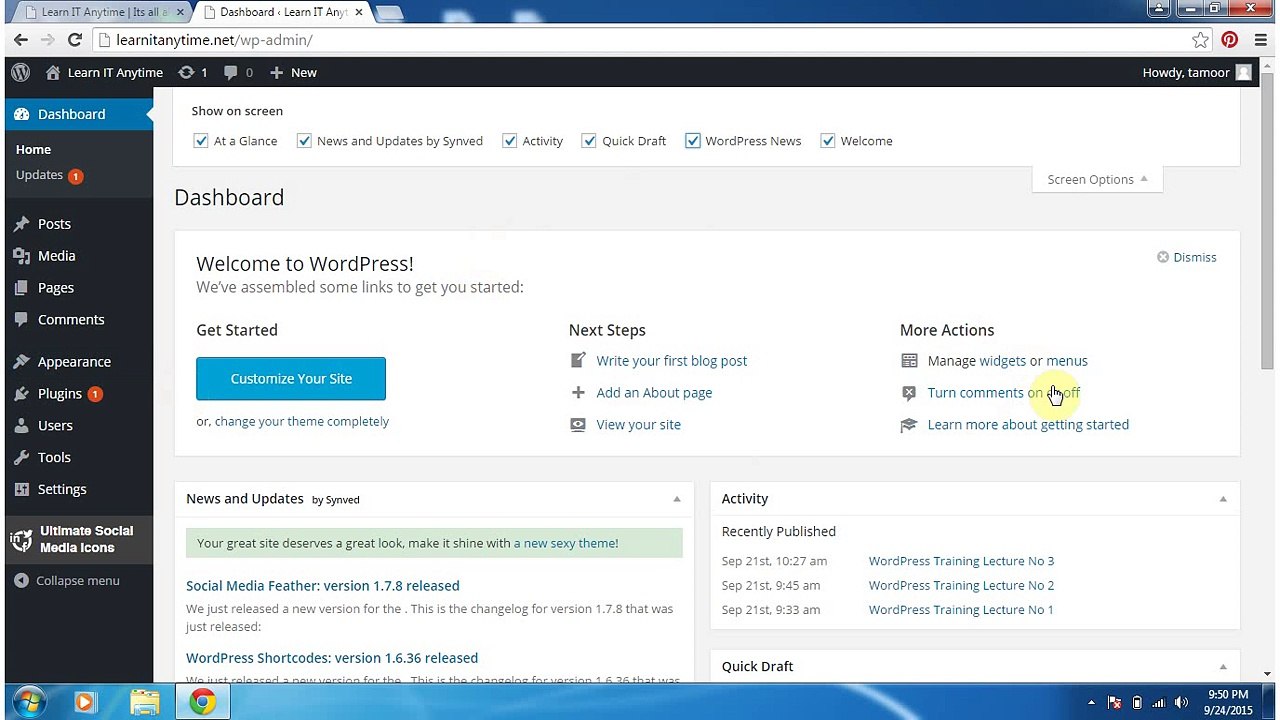Click the Plugins plug icon in sidebar
This screenshot has width=1280, height=720.
(21, 394)
